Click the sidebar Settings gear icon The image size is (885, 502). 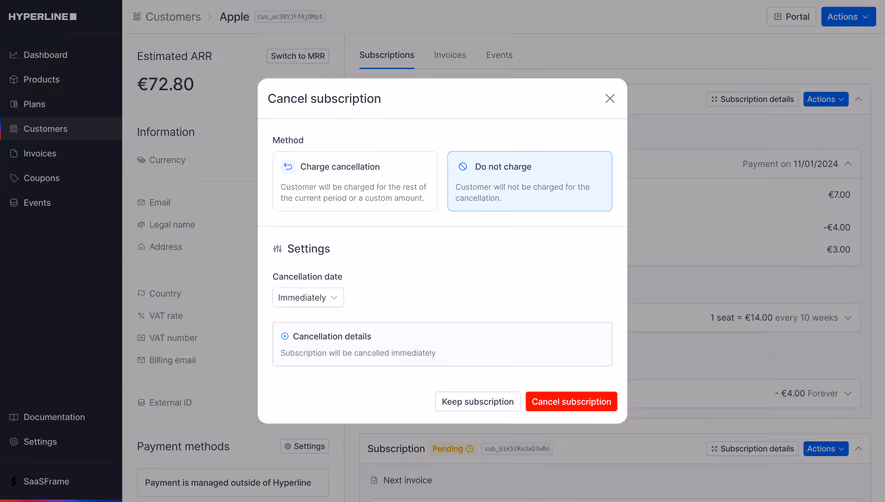(x=14, y=442)
